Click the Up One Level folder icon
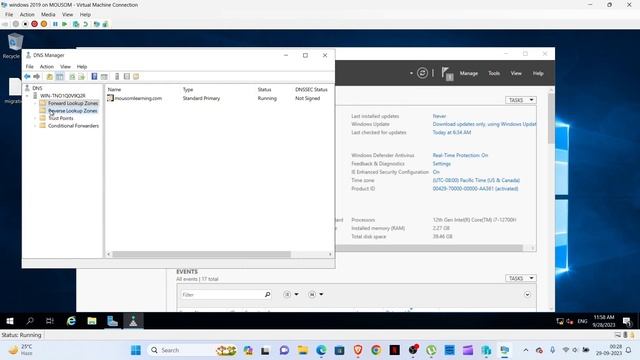 [x=50, y=76]
